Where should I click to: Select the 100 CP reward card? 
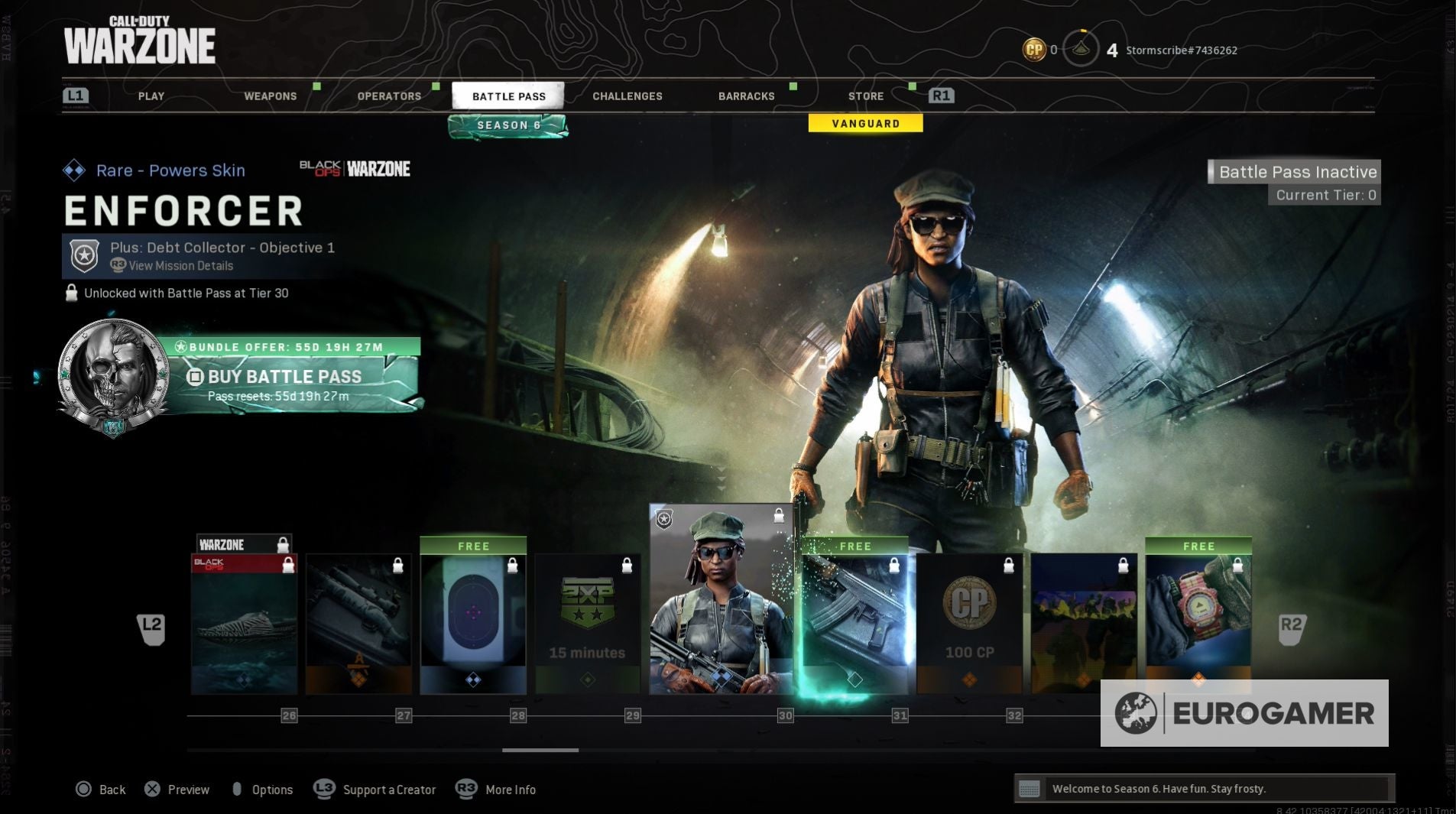(970, 624)
